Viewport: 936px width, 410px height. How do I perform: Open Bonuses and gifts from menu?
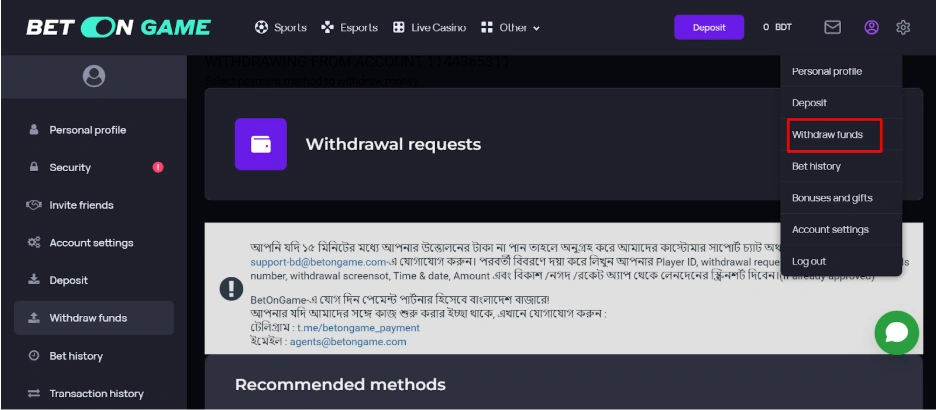coord(832,198)
